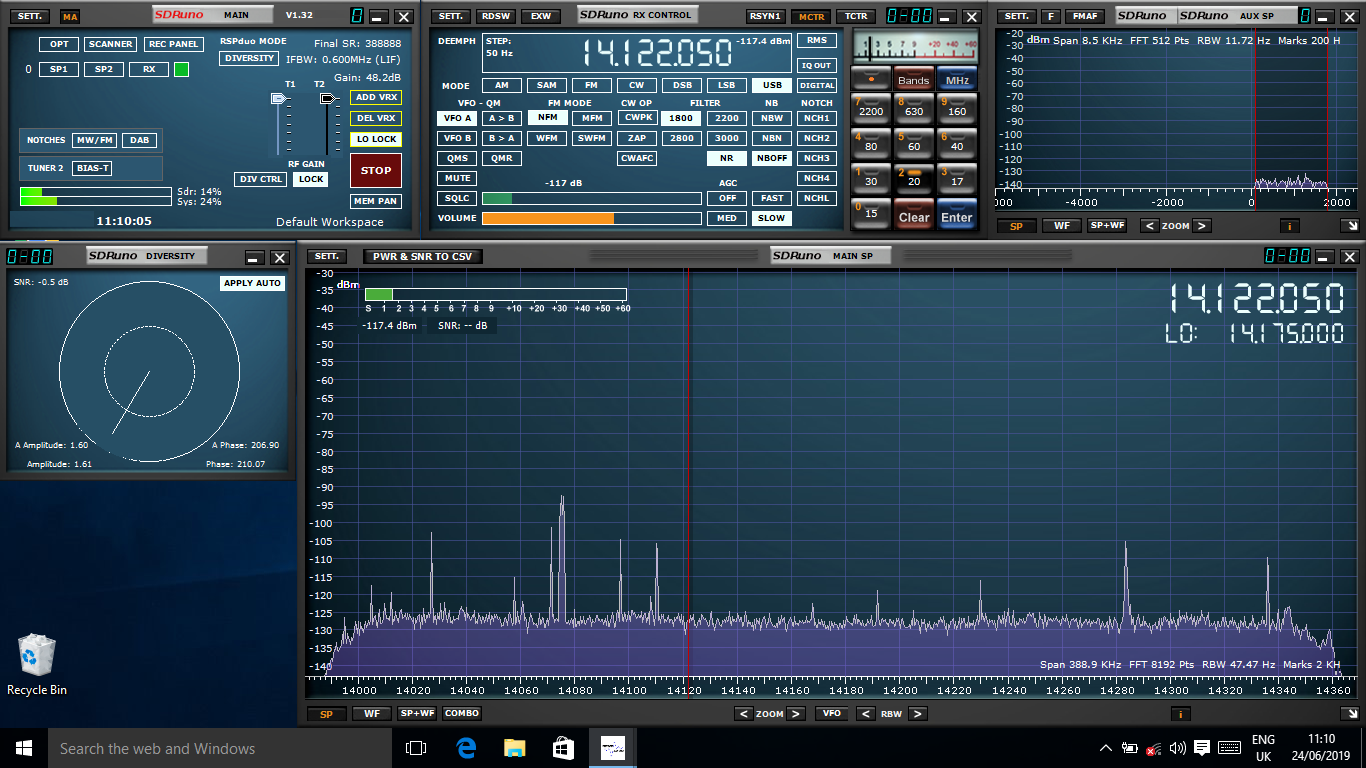
Task: Zoom in with right arrow in Aux SP
Action: pos(1202,226)
